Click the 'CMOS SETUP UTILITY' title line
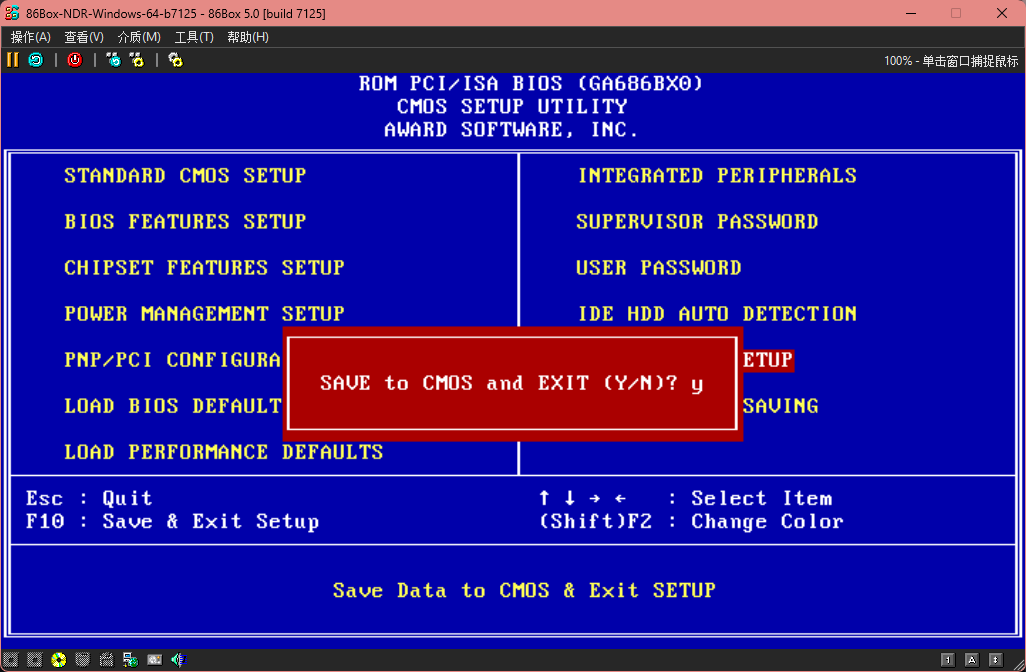This screenshot has width=1026, height=672. 512,107
